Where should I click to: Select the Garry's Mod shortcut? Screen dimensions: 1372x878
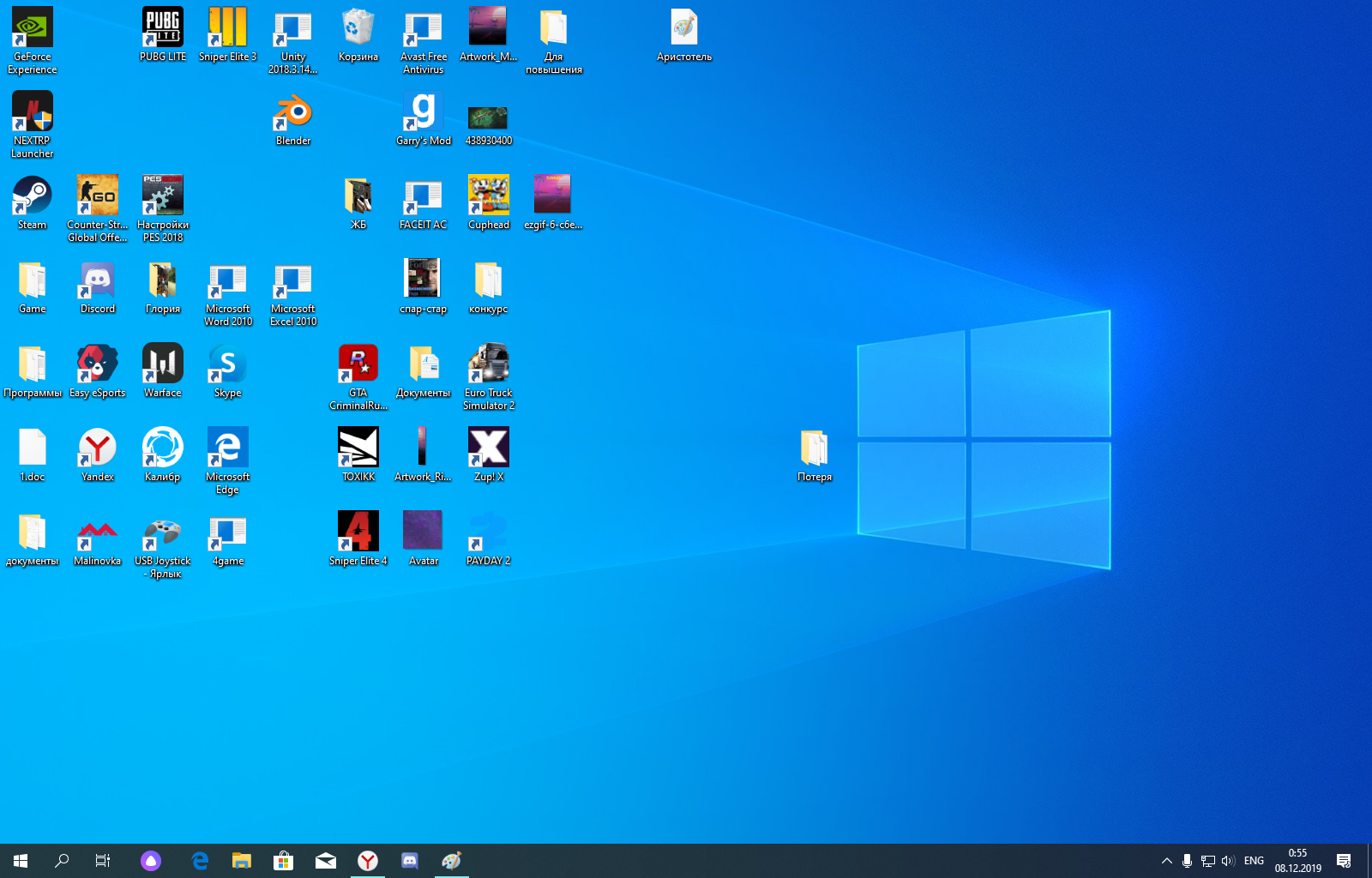click(x=424, y=118)
